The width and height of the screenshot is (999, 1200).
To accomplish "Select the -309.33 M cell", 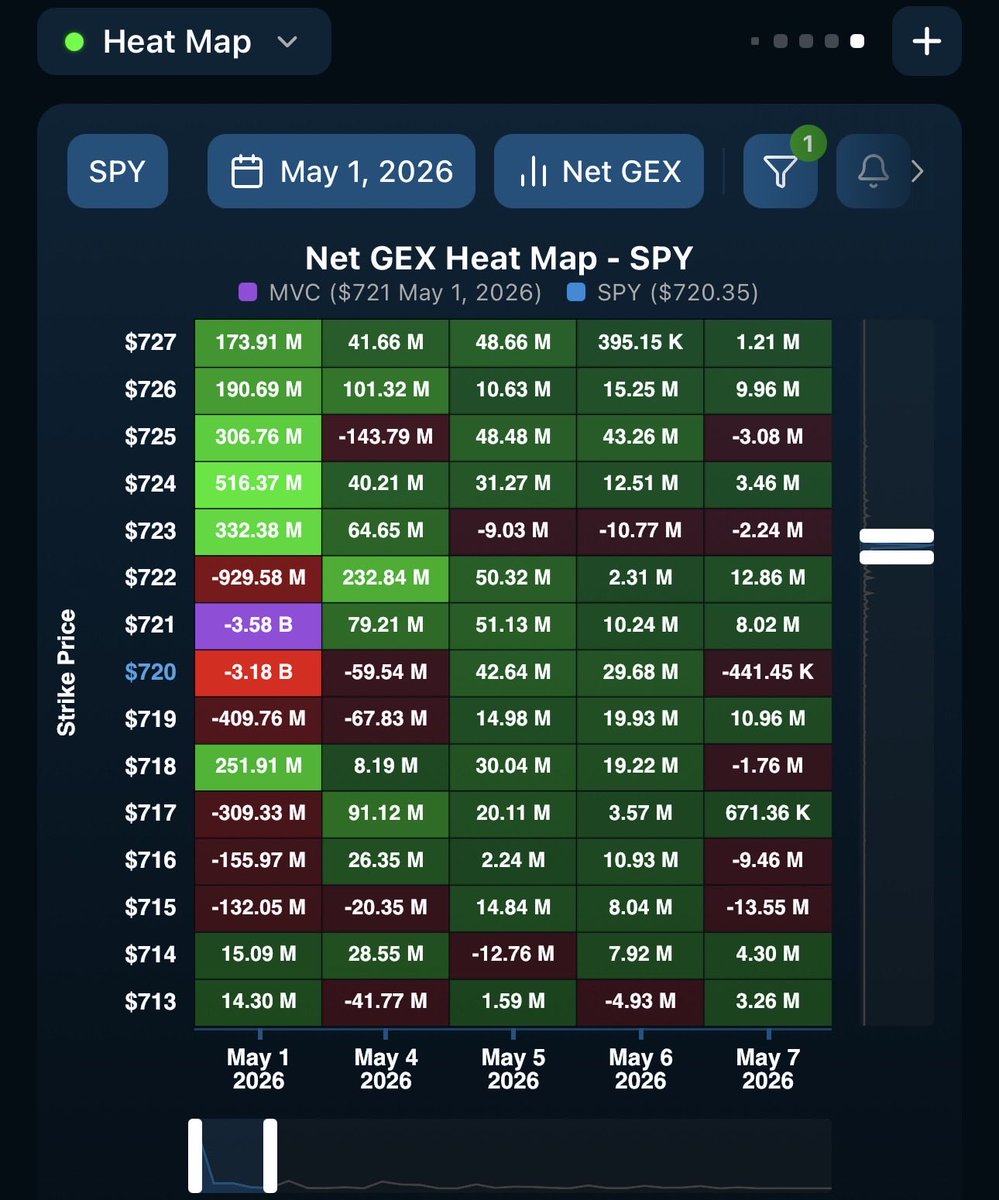I will 258,813.
